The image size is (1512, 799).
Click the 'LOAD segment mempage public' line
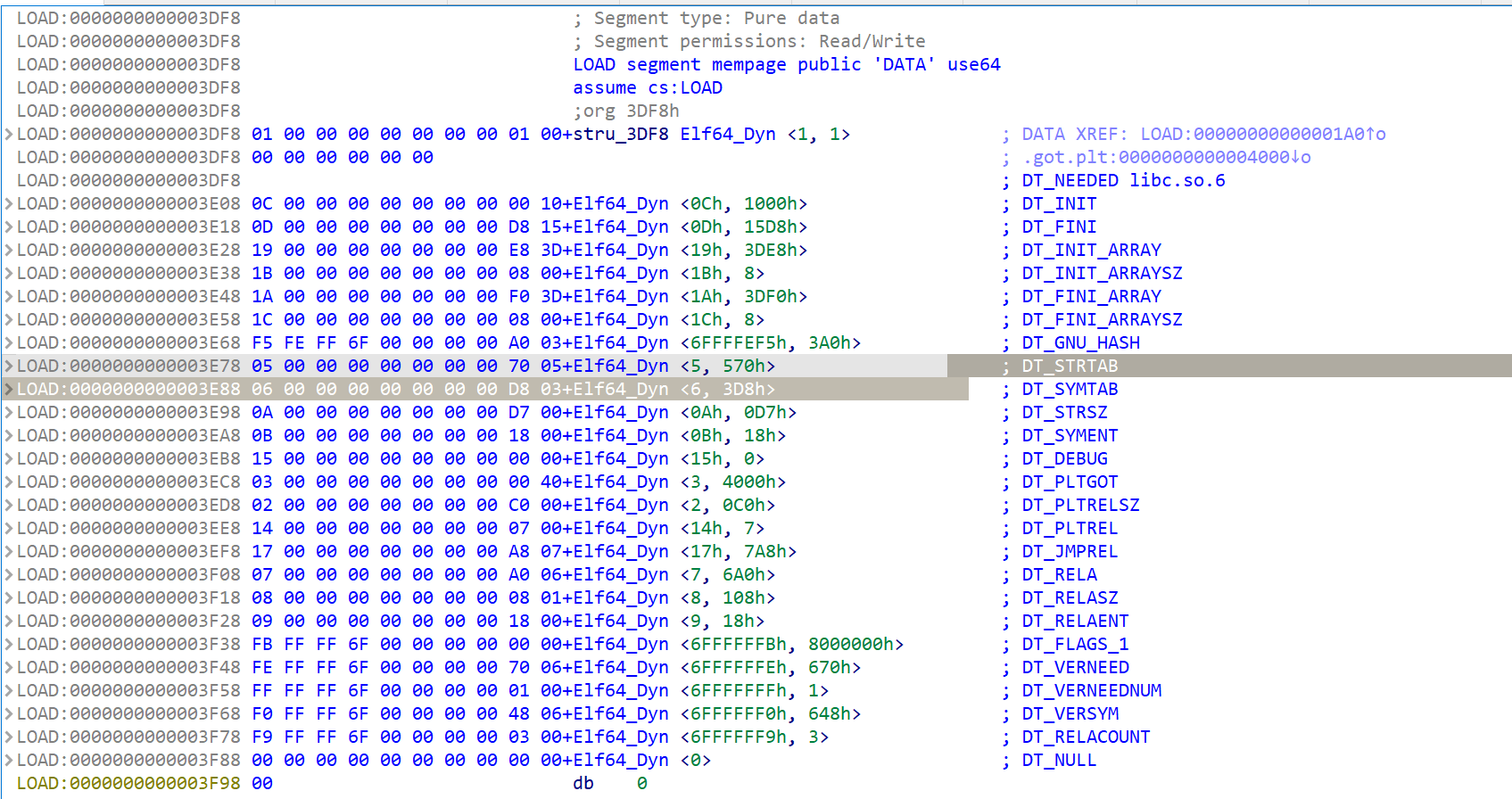787,64
